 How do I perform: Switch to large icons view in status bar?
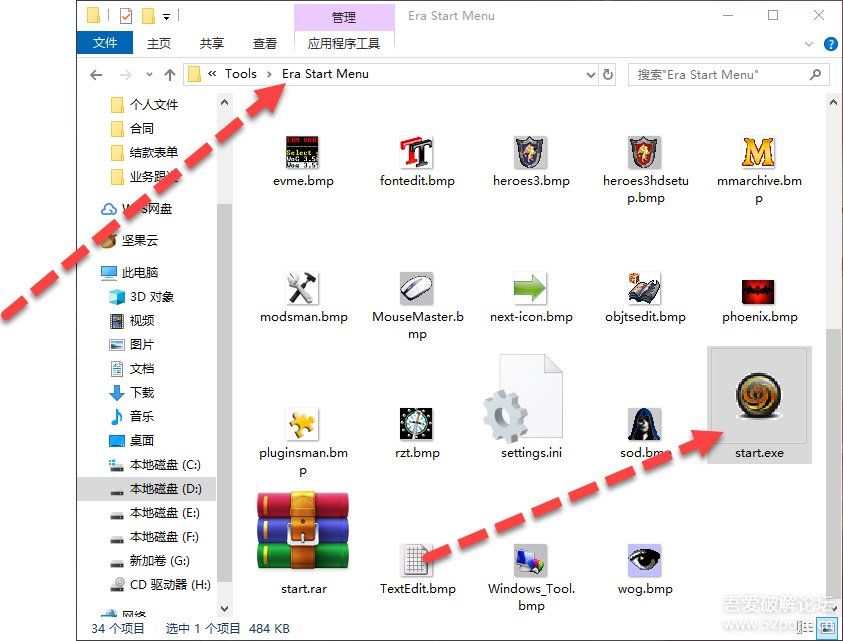tap(826, 628)
